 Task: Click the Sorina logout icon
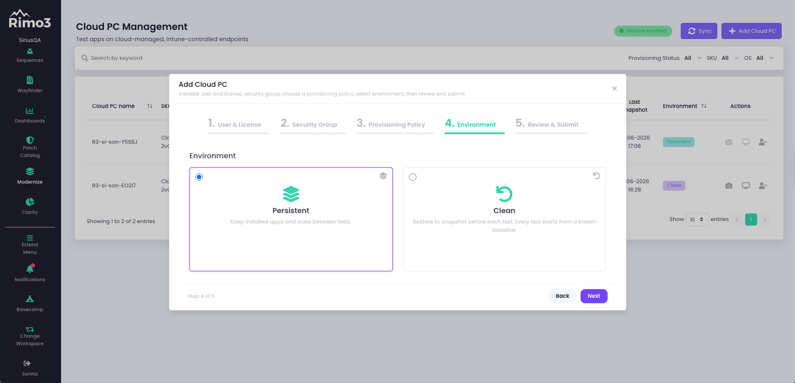click(x=27, y=363)
